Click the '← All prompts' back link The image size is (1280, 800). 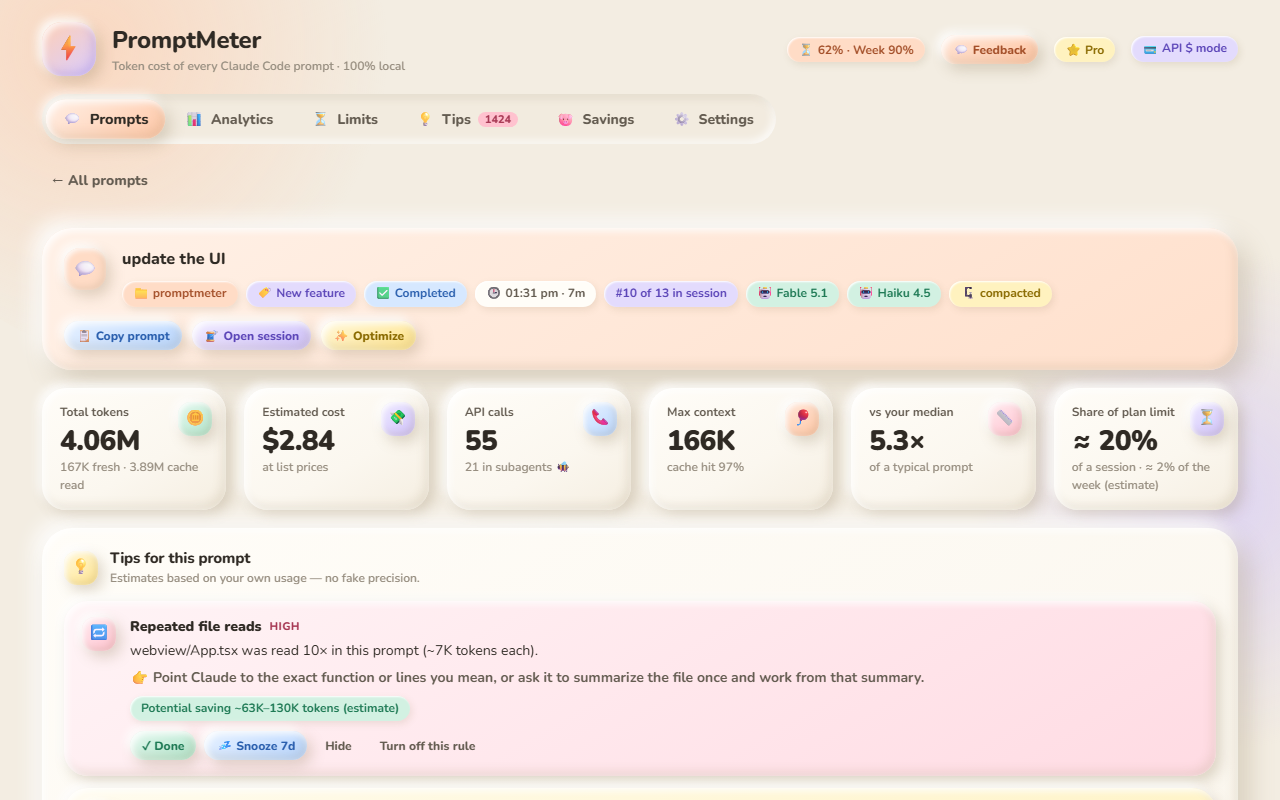100,181
